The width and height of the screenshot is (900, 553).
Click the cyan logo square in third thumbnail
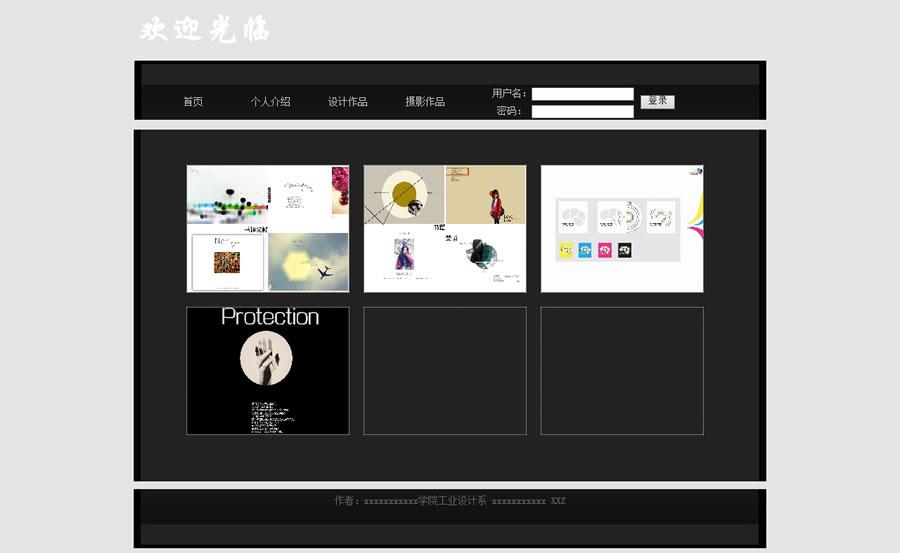585,250
